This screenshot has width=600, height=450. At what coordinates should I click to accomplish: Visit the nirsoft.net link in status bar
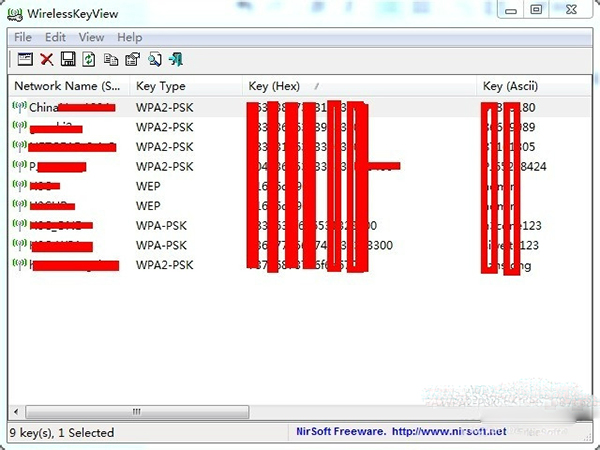pos(449,432)
